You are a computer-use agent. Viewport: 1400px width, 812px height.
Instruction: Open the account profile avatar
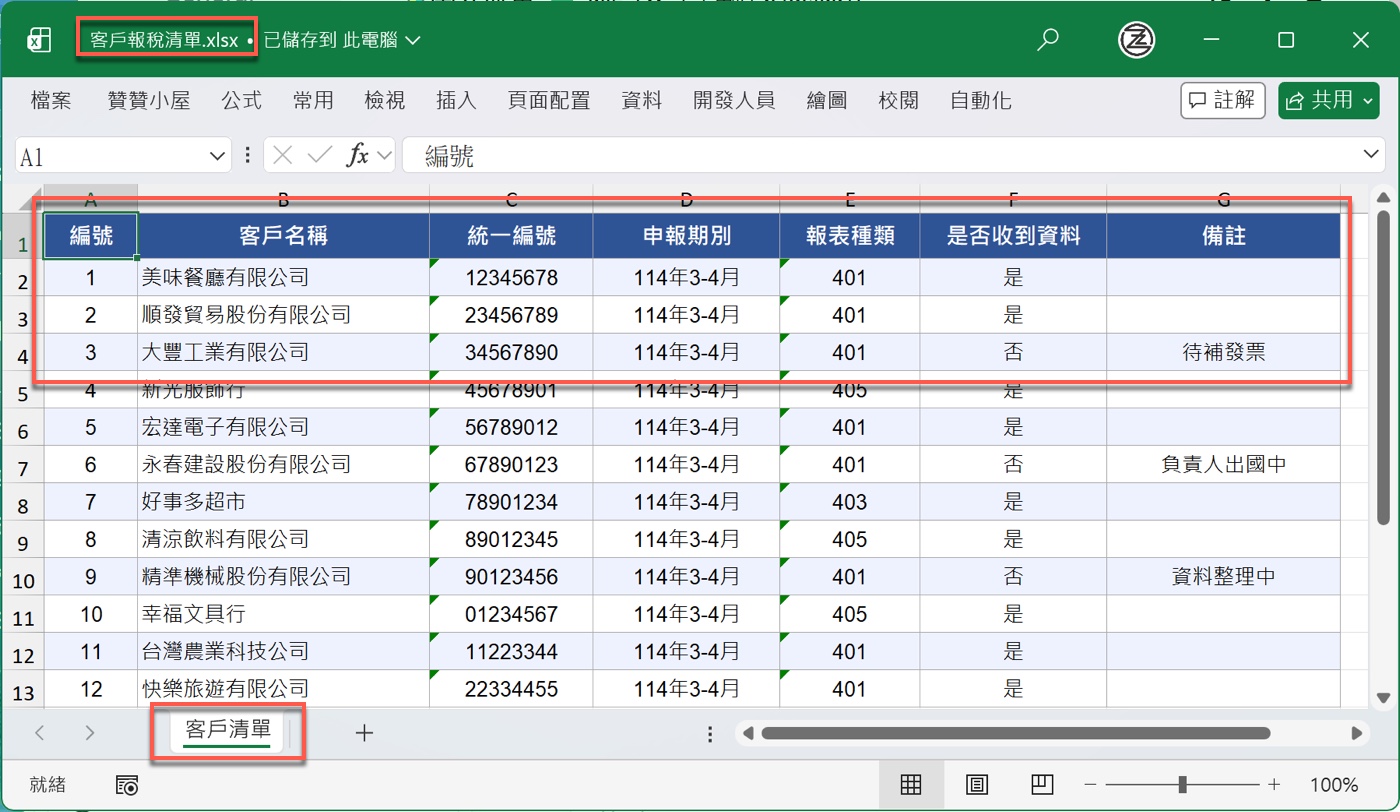[x=1136, y=40]
